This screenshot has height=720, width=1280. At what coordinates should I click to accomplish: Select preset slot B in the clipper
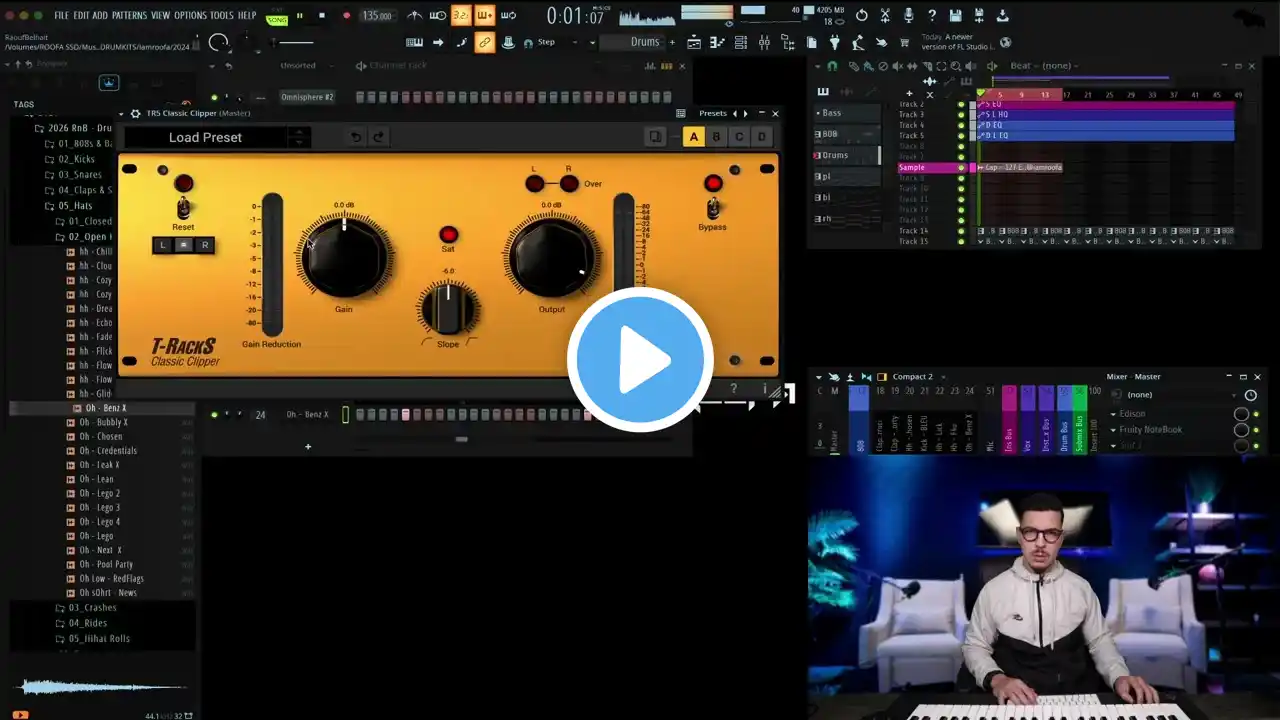pyautogui.click(x=716, y=137)
